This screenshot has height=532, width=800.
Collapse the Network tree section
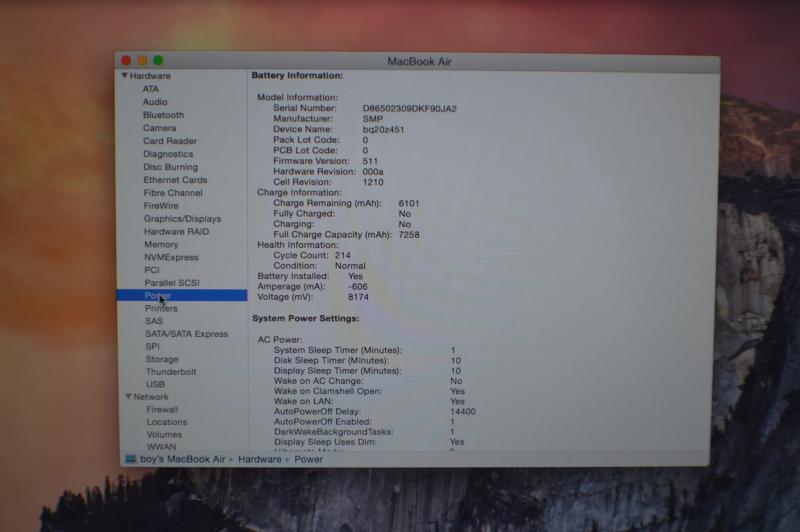129,396
